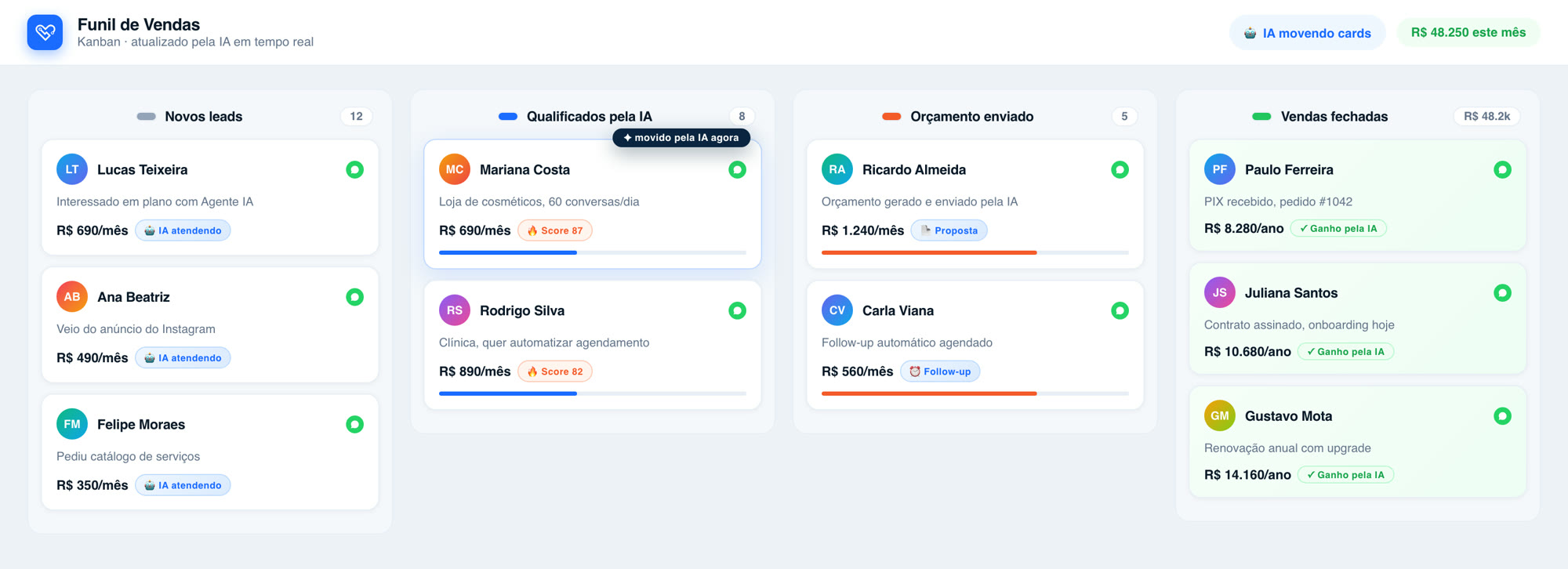This screenshot has height=569, width=1568.
Task: Click the Follow-up tag on Carla Viana card
Action: point(940,371)
